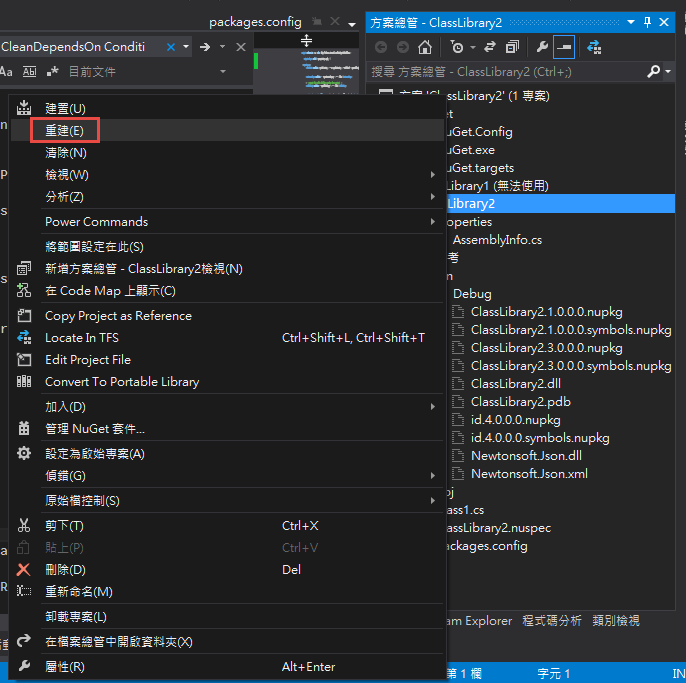Toggle Match Whole Word in find bar
This screenshot has width=686, height=683.
point(29,71)
